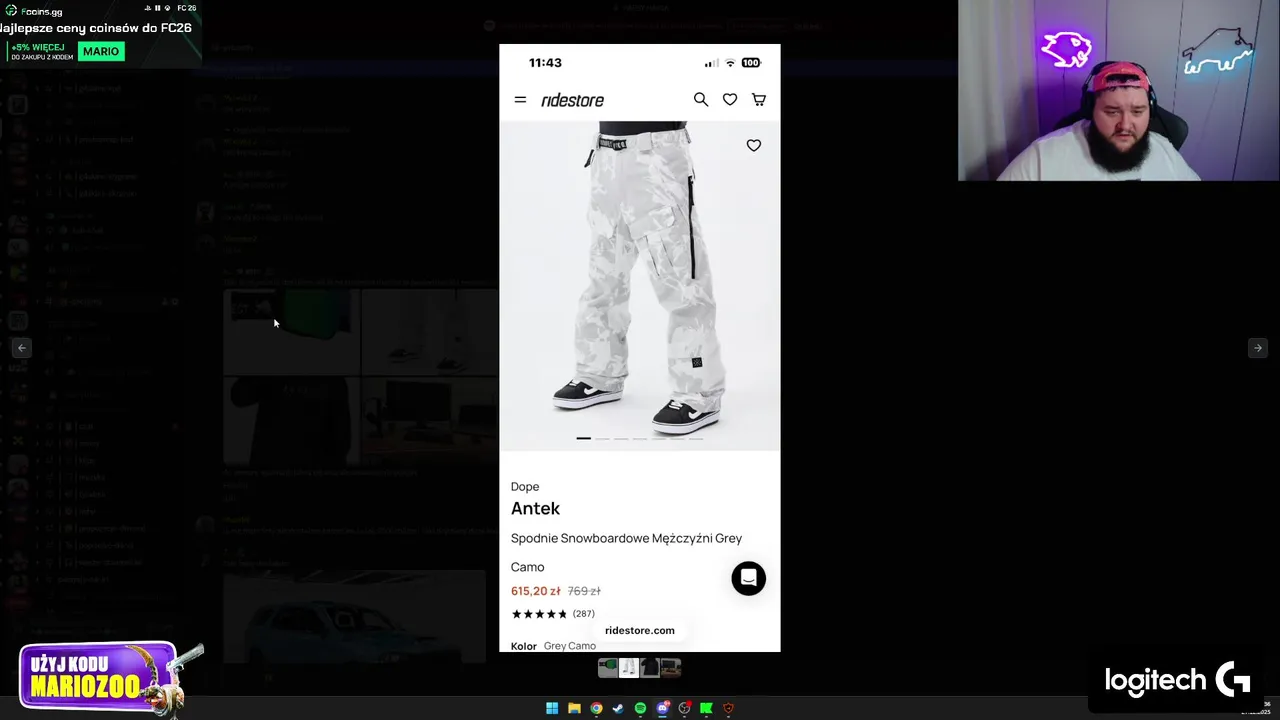The image size is (1280, 720).
Task: Click the Antek product title
Action: [x=535, y=508]
